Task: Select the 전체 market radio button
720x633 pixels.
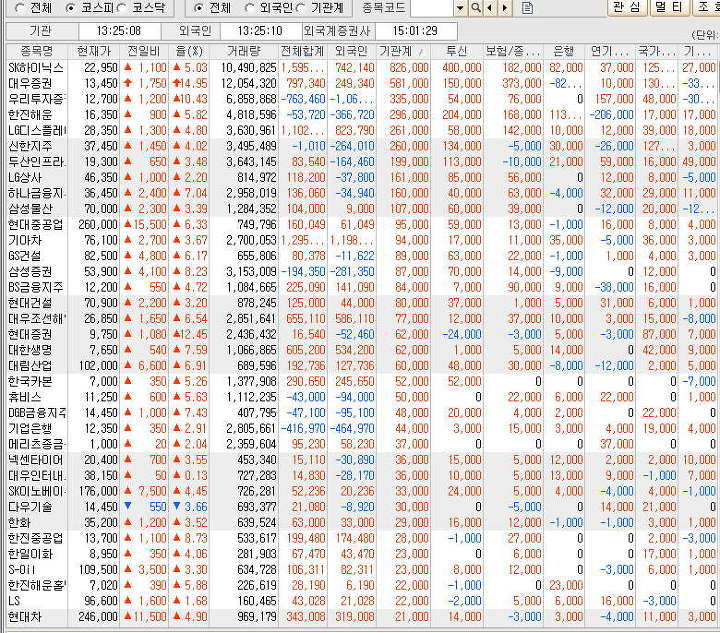Action: [20, 8]
